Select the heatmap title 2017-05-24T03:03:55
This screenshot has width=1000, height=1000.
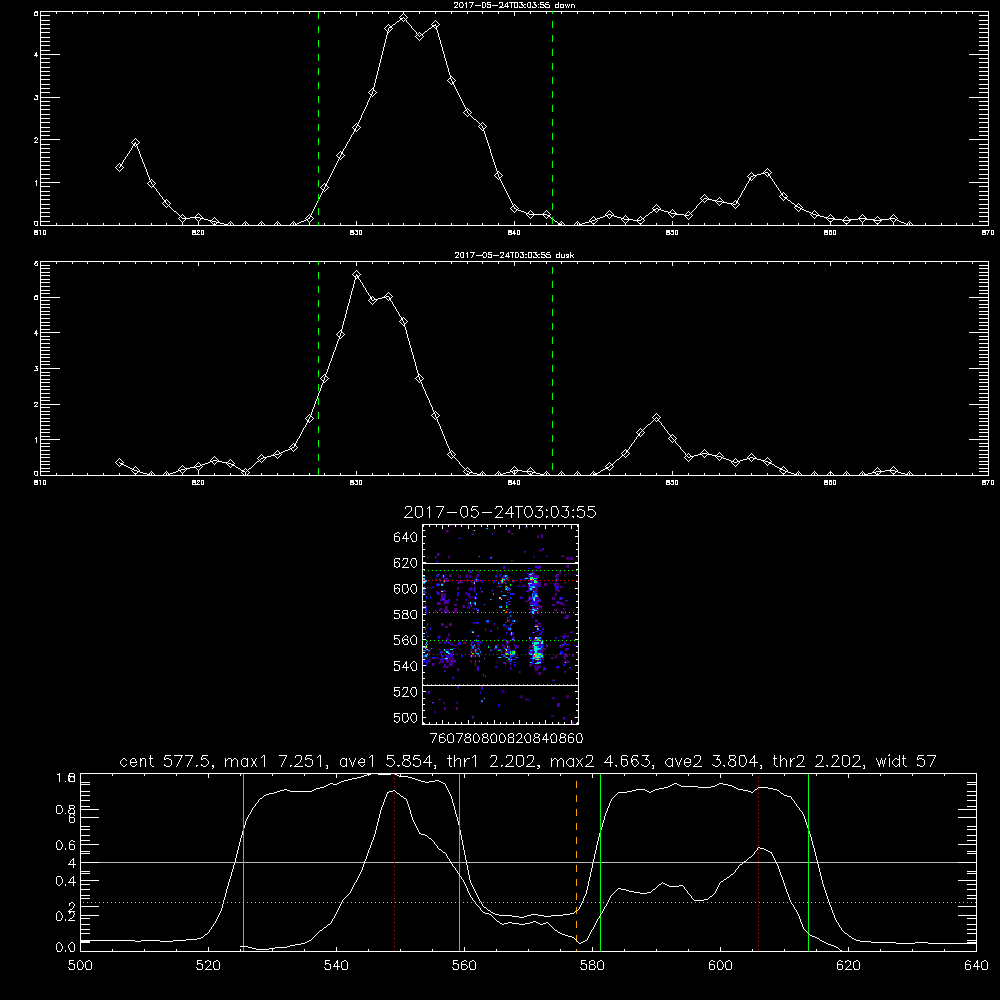coord(500,512)
